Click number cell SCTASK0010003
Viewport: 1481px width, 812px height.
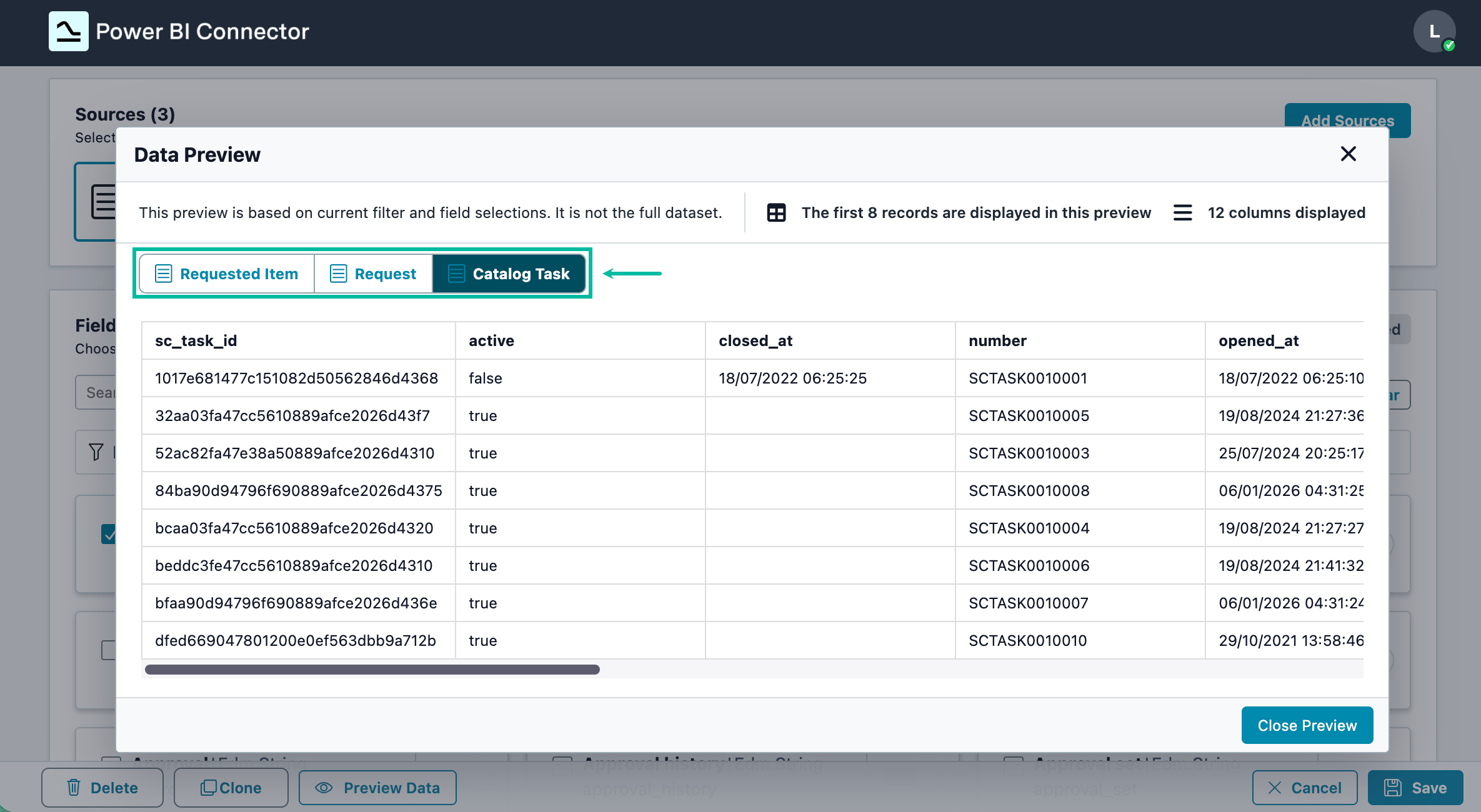1080,453
